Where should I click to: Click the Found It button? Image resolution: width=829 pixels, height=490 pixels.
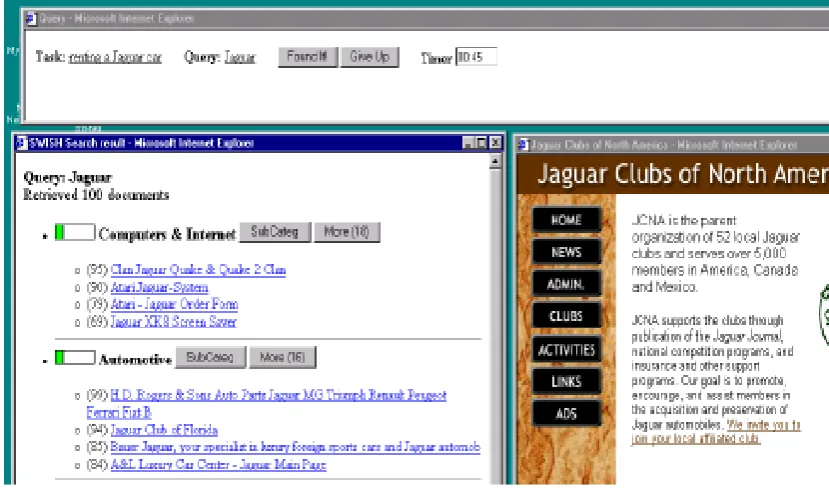point(308,57)
